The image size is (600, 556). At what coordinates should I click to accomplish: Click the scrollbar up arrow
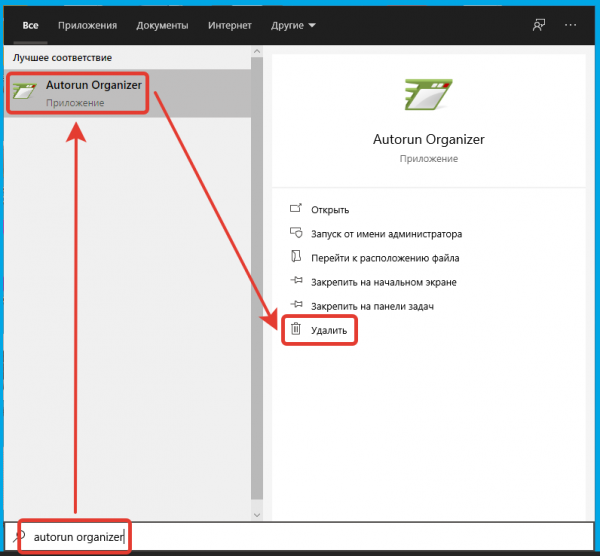coord(257,51)
